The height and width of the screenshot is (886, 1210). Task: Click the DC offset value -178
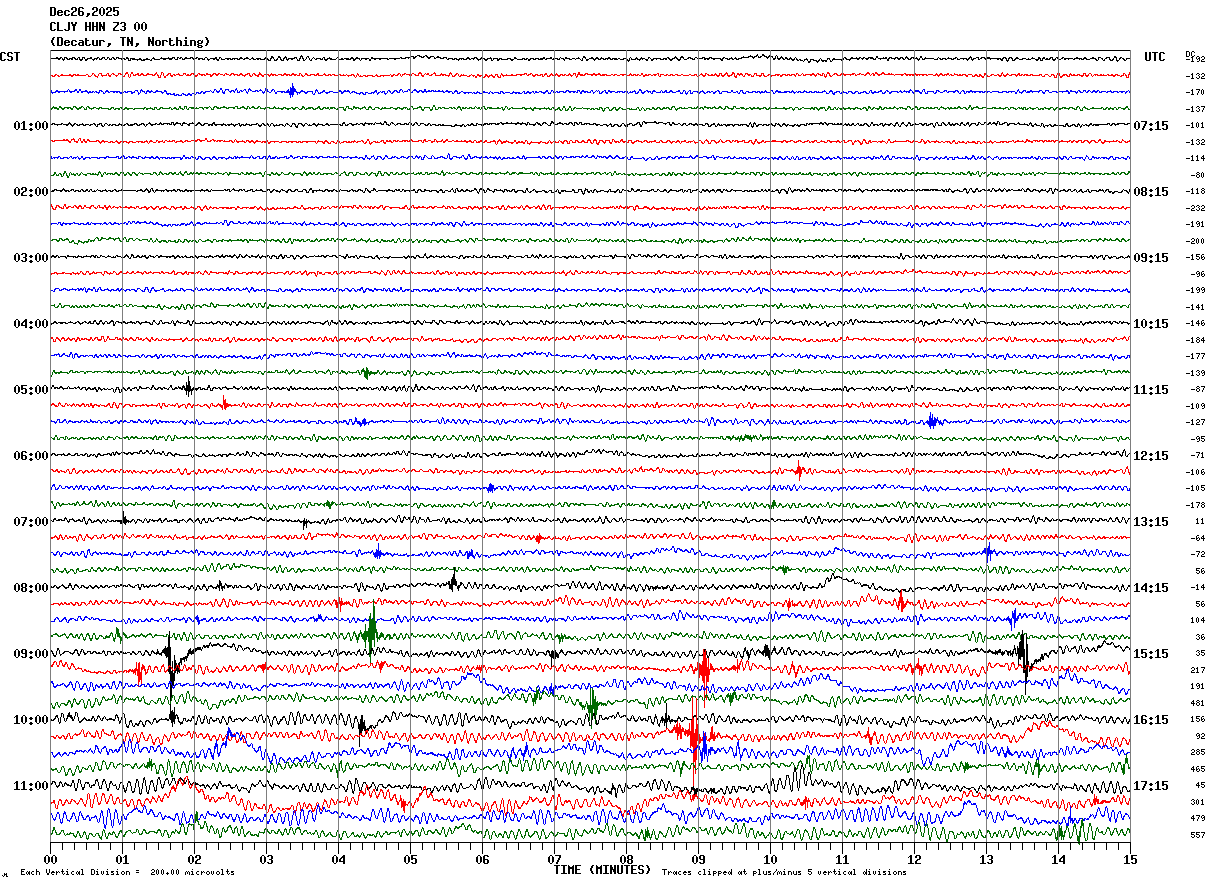[1195, 505]
